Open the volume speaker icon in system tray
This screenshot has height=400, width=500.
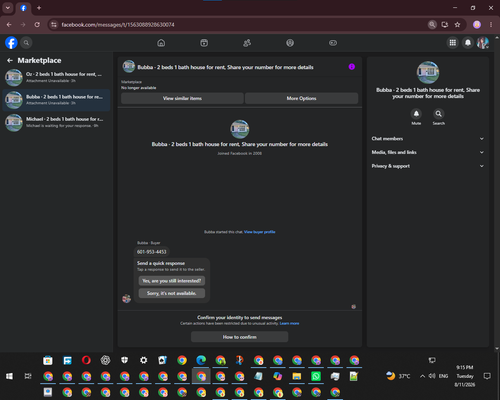[x=432, y=376]
